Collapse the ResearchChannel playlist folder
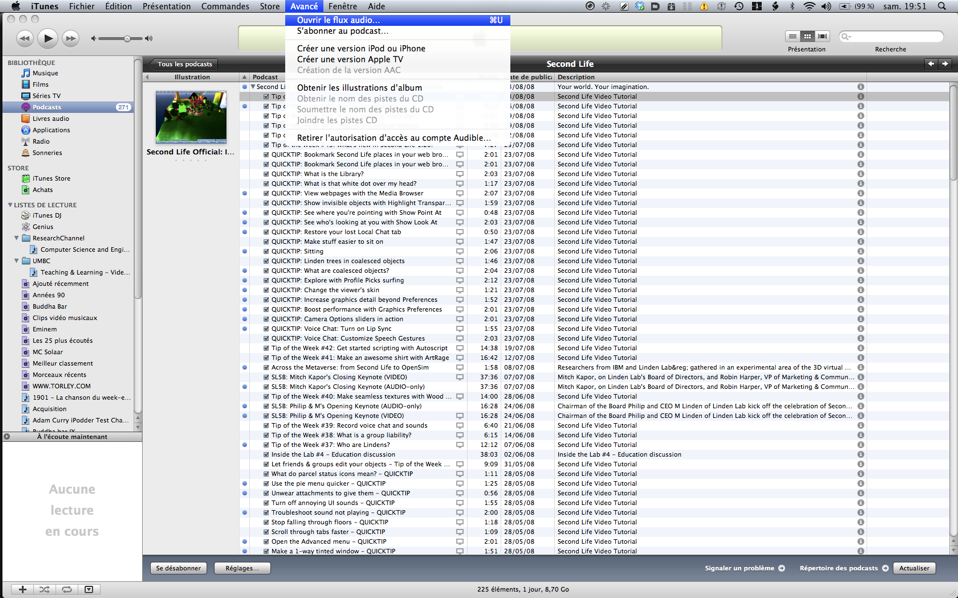Screen dimensions: 958x598 pos(17,238)
